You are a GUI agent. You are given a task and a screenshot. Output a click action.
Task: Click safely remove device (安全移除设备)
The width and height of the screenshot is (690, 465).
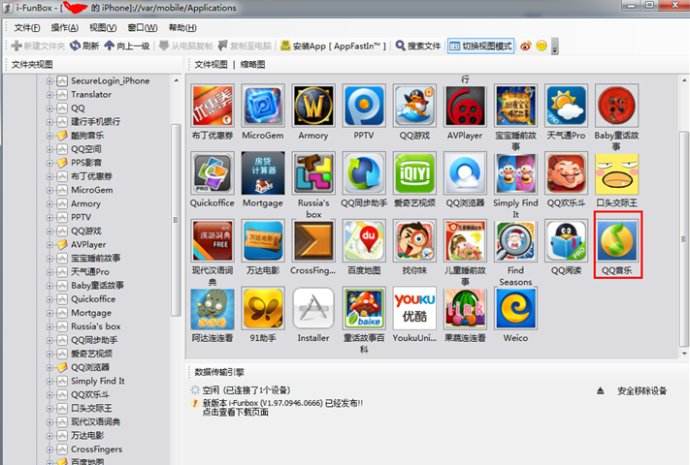[642, 391]
